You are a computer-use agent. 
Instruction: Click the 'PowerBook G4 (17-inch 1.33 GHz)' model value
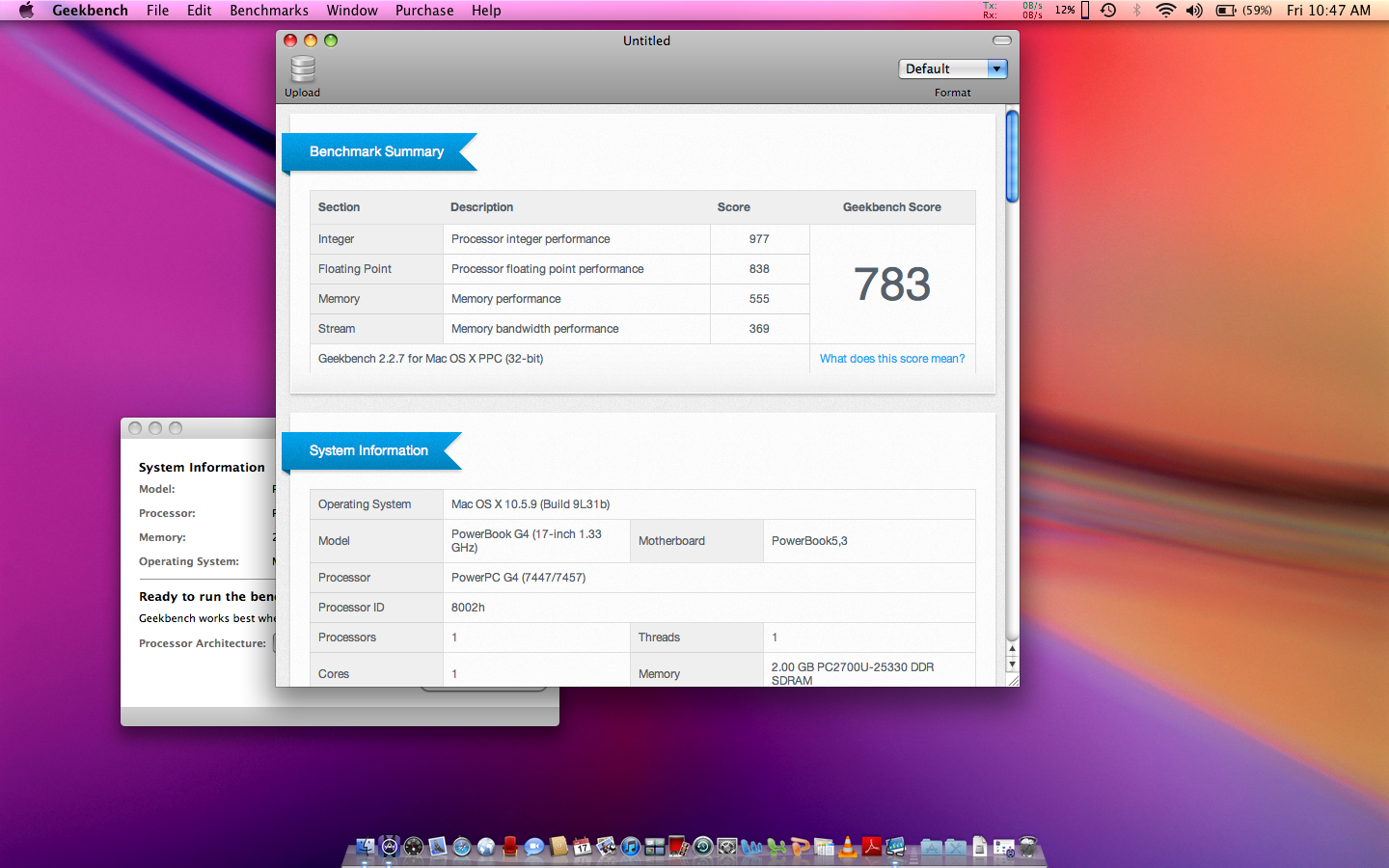(527, 541)
